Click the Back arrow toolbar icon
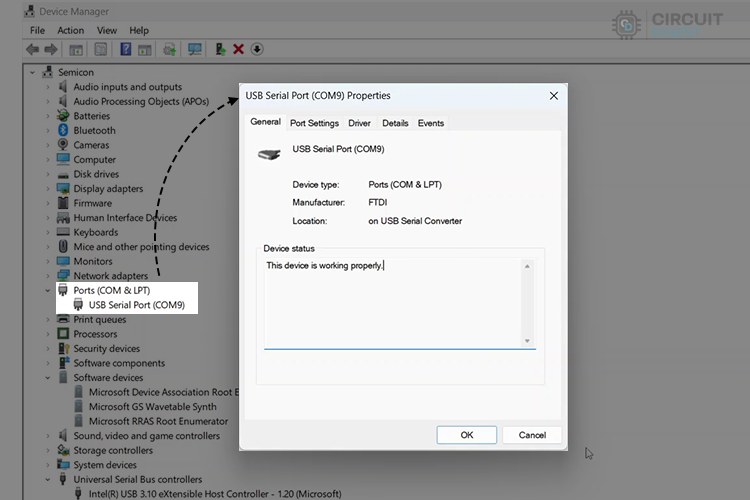750x500 pixels. [32, 49]
